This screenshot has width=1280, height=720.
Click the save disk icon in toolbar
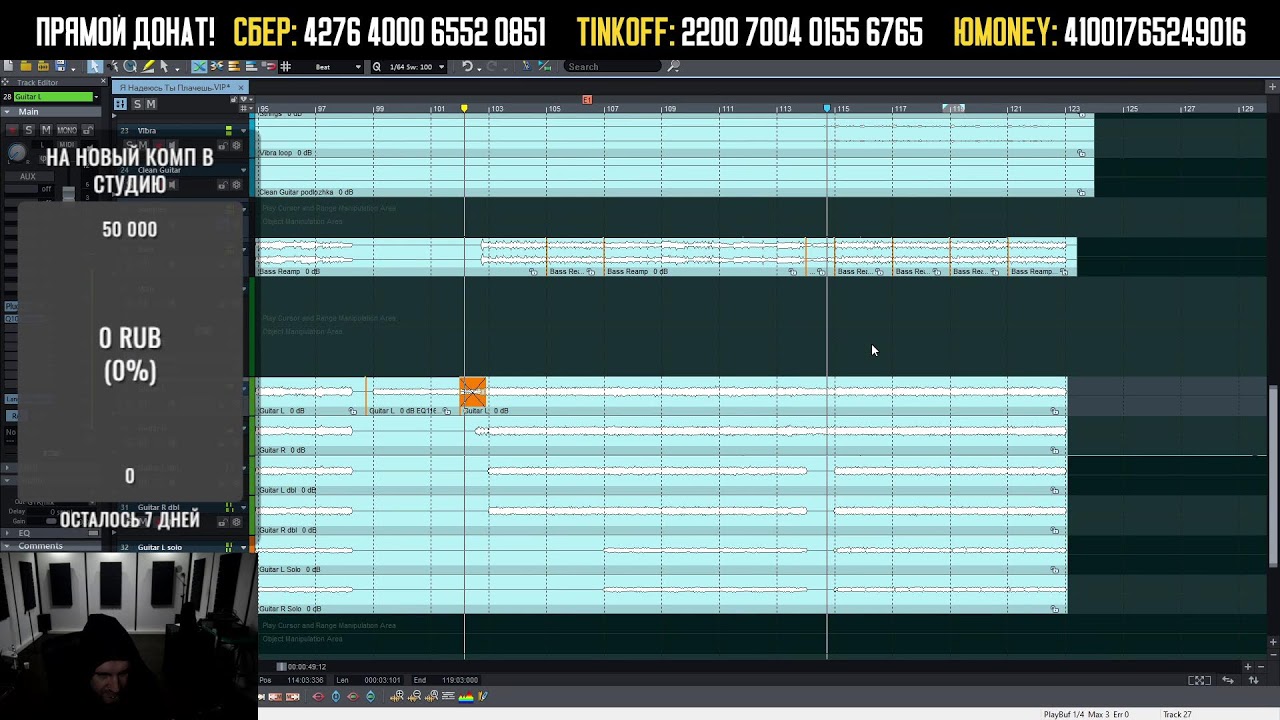[x=60, y=67]
